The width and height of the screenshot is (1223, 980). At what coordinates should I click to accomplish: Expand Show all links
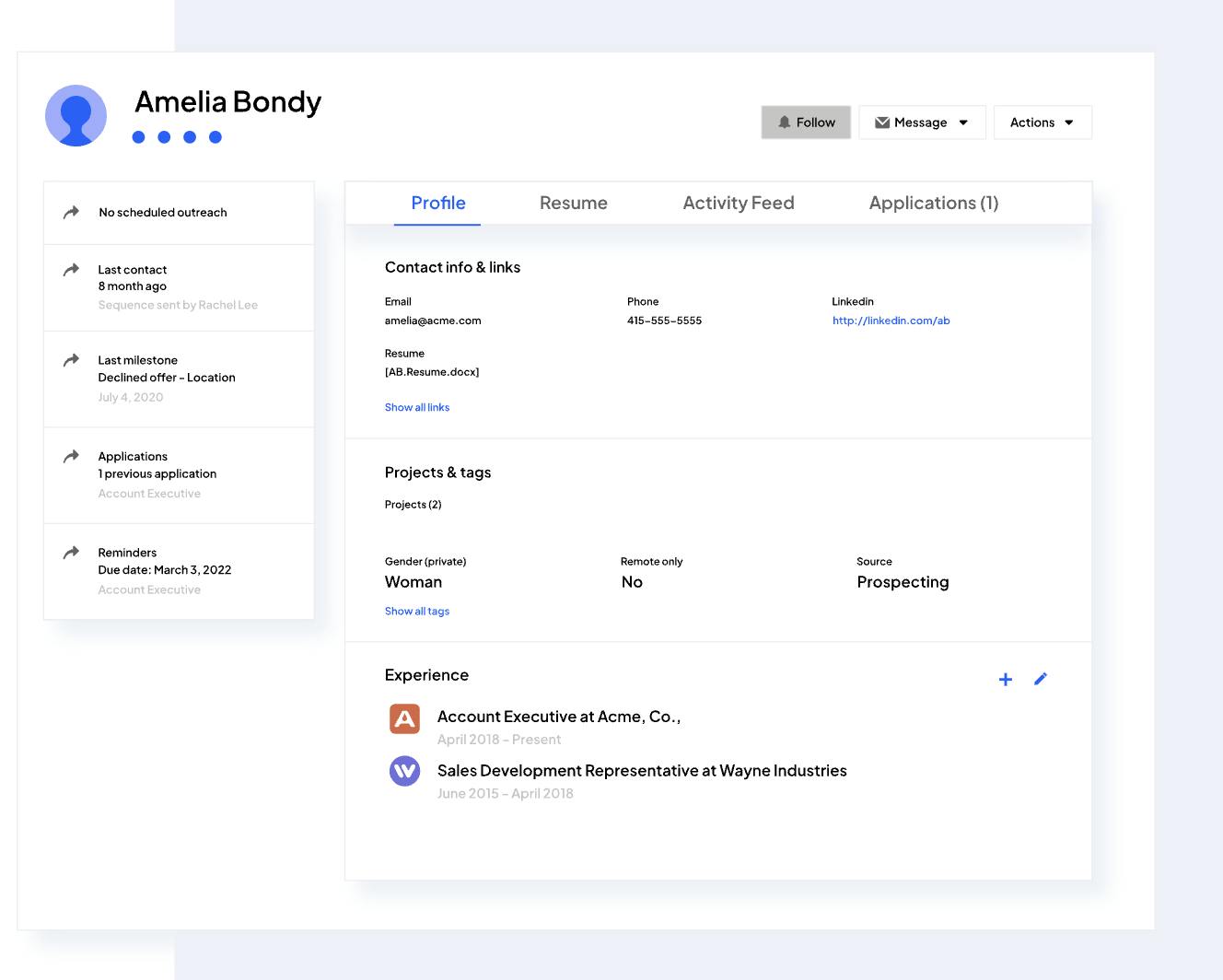[417, 407]
